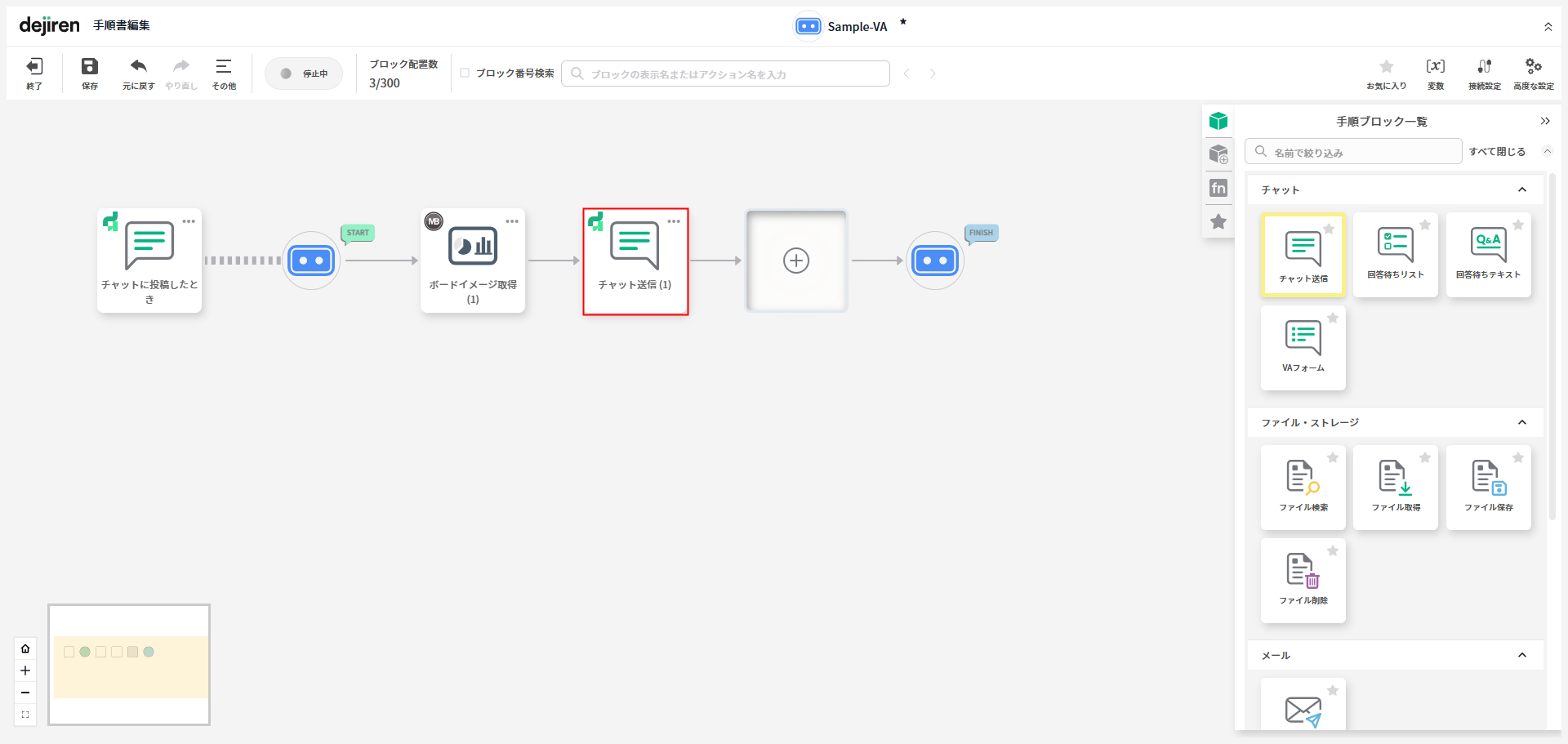Open the チャット送信 (1) block options menu

pyautogui.click(x=674, y=221)
